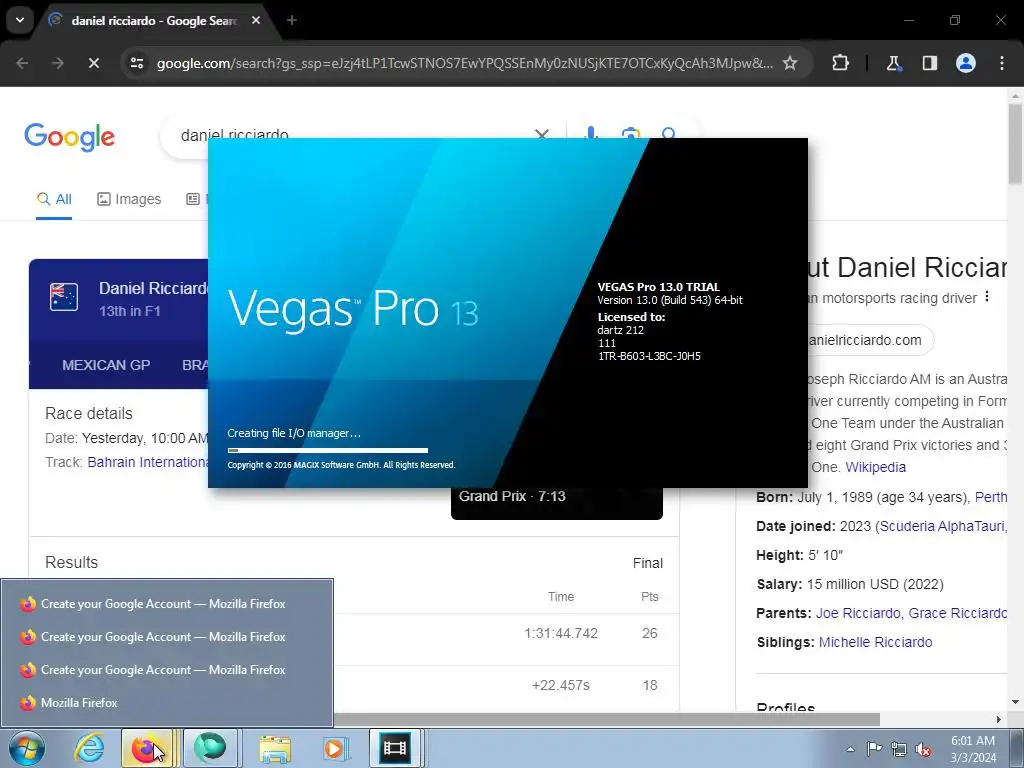The image size is (1024, 768).
Task: Click the Australian flag in Ricciardo card
Action: click(x=64, y=297)
